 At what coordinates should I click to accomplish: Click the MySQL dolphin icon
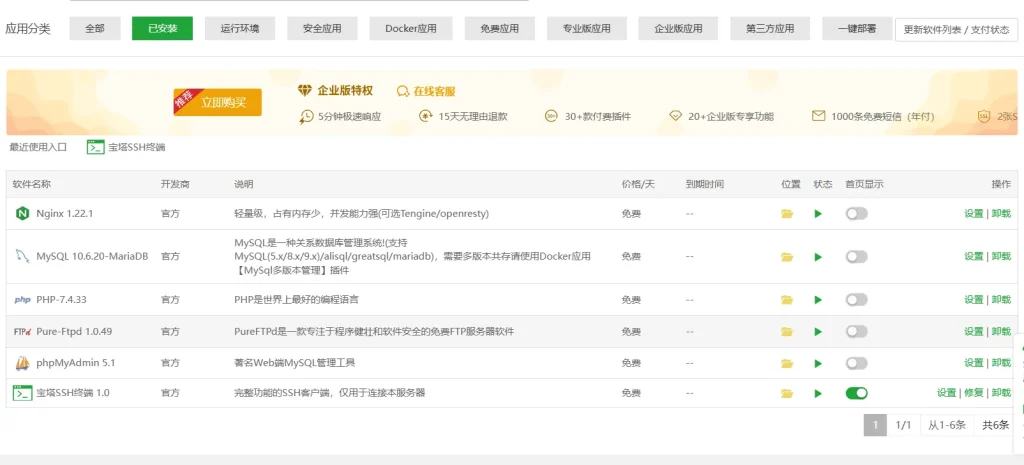[23, 256]
